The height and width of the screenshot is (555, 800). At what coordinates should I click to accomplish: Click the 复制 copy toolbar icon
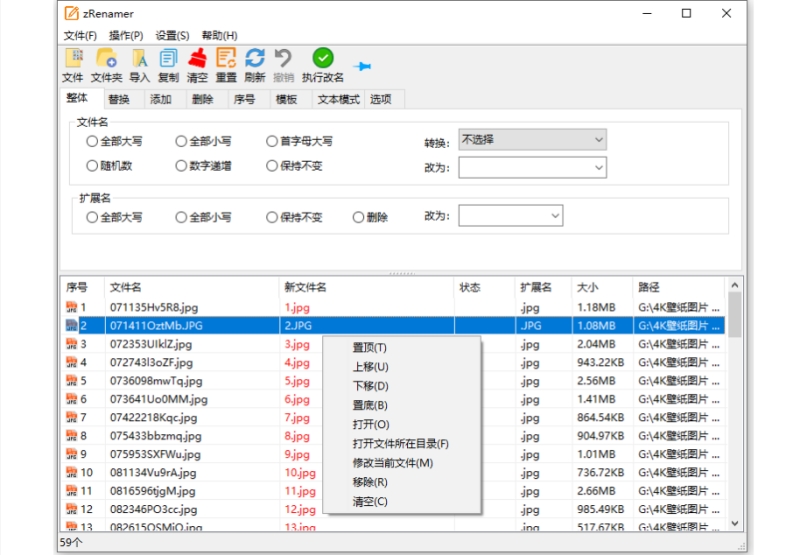click(x=168, y=58)
